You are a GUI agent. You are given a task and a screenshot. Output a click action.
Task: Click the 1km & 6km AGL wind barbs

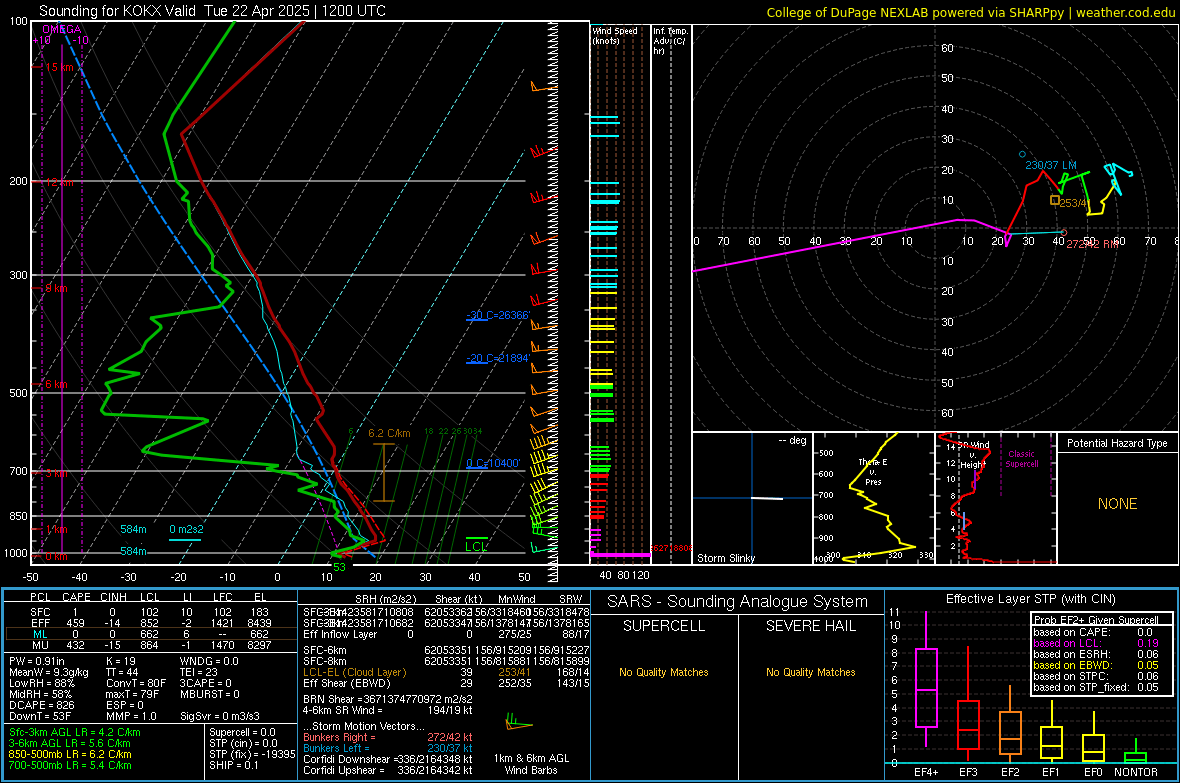click(x=519, y=722)
